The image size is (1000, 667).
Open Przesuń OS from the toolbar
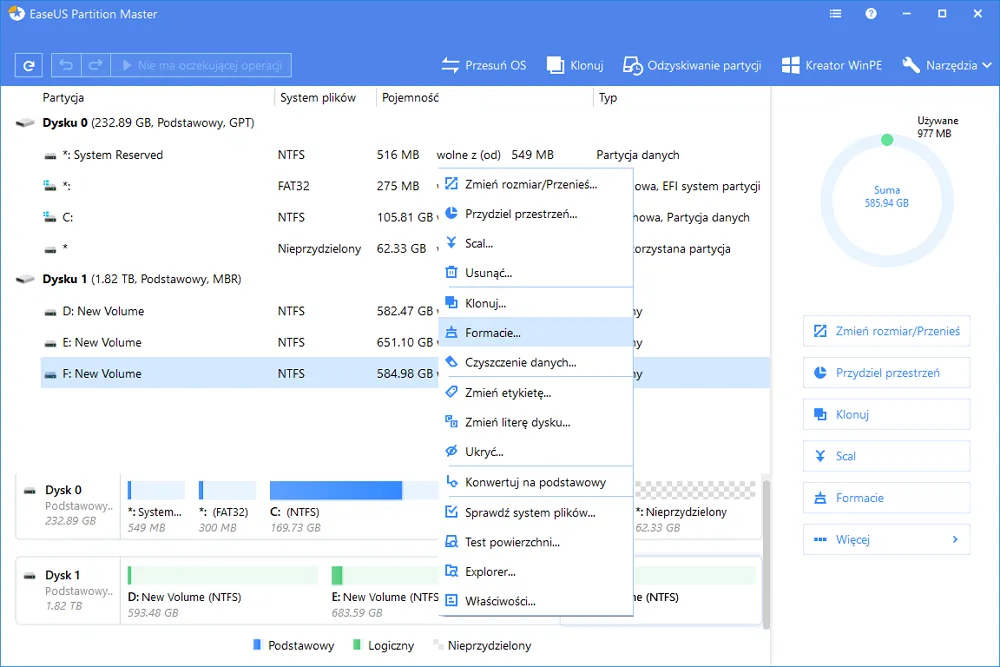click(x=484, y=64)
